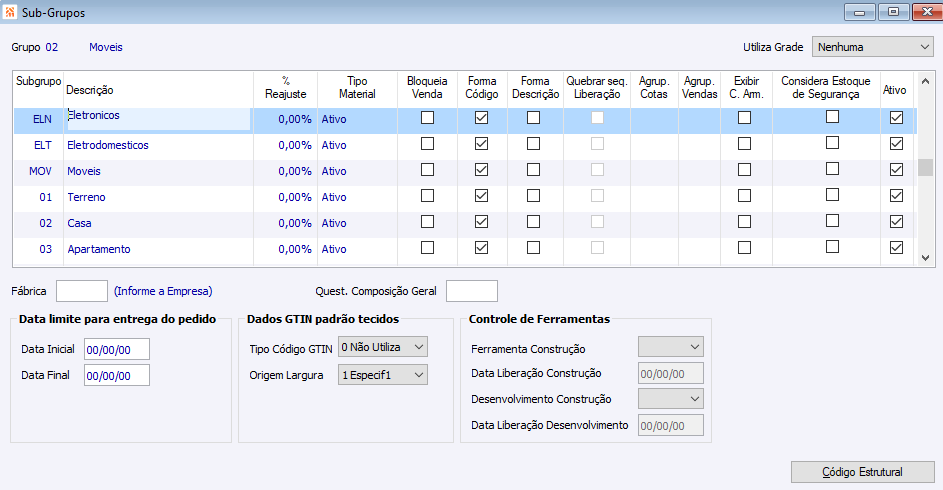
Task: Click the Fábrica input field
Action: 82,291
